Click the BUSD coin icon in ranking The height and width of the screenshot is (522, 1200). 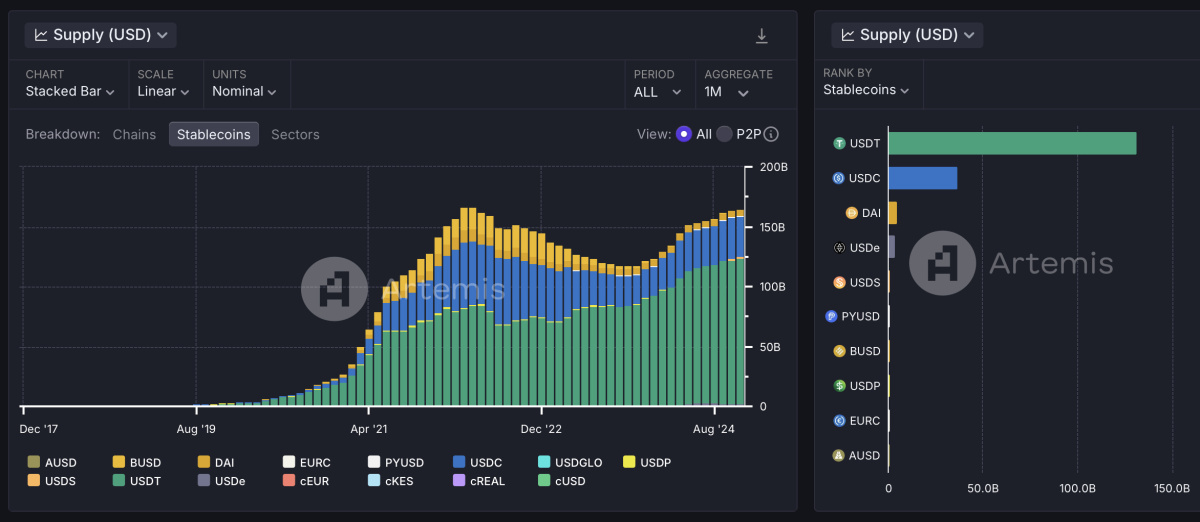[x=839, y=351]
